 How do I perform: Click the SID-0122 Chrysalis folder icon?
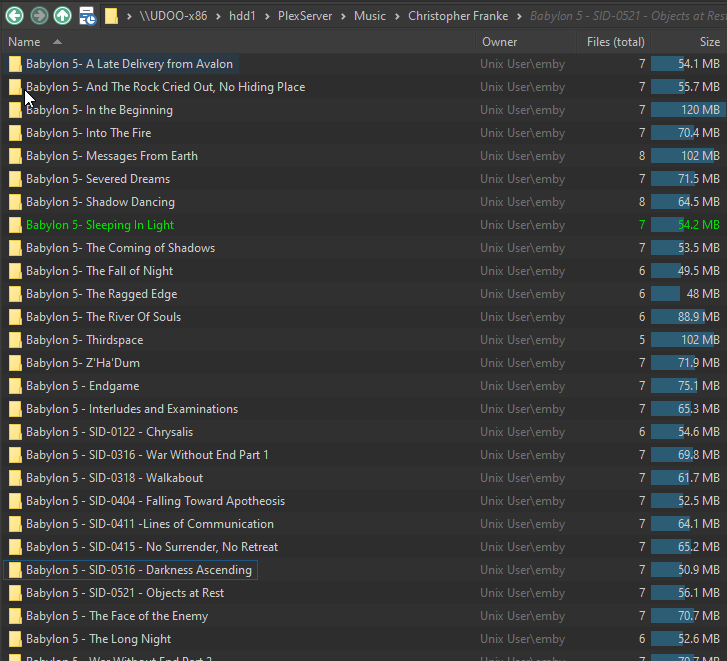[x=15, y=432]
